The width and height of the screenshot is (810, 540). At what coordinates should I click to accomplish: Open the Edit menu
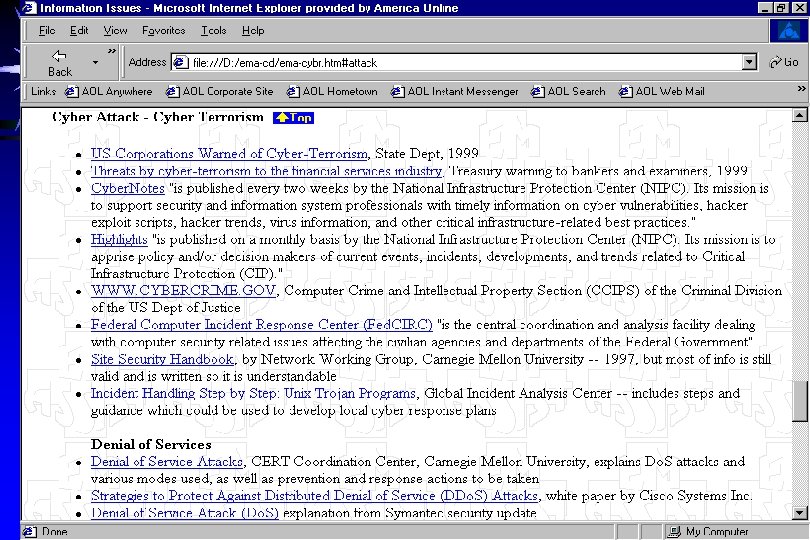pyautogui.click(x=79, y=30)
